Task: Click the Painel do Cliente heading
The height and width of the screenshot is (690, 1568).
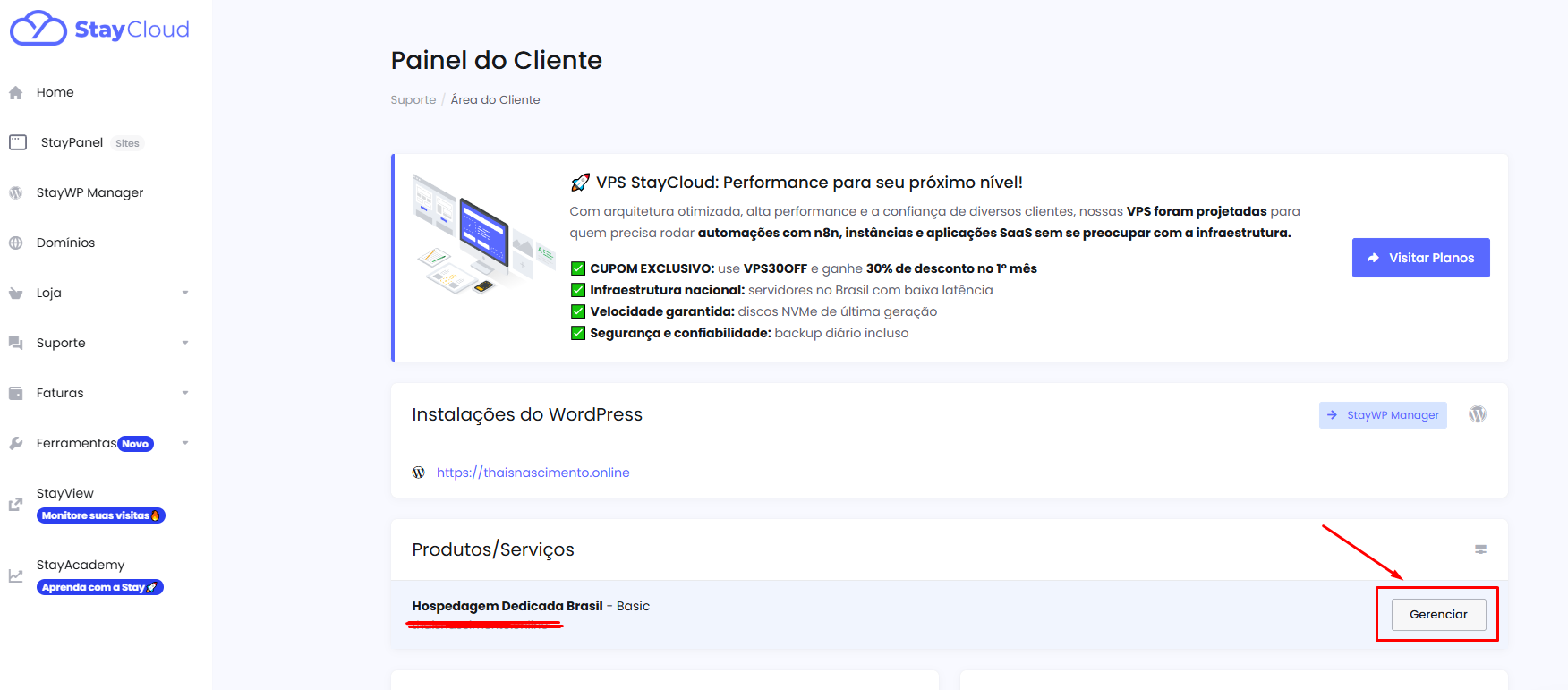Action: (496, 60)
